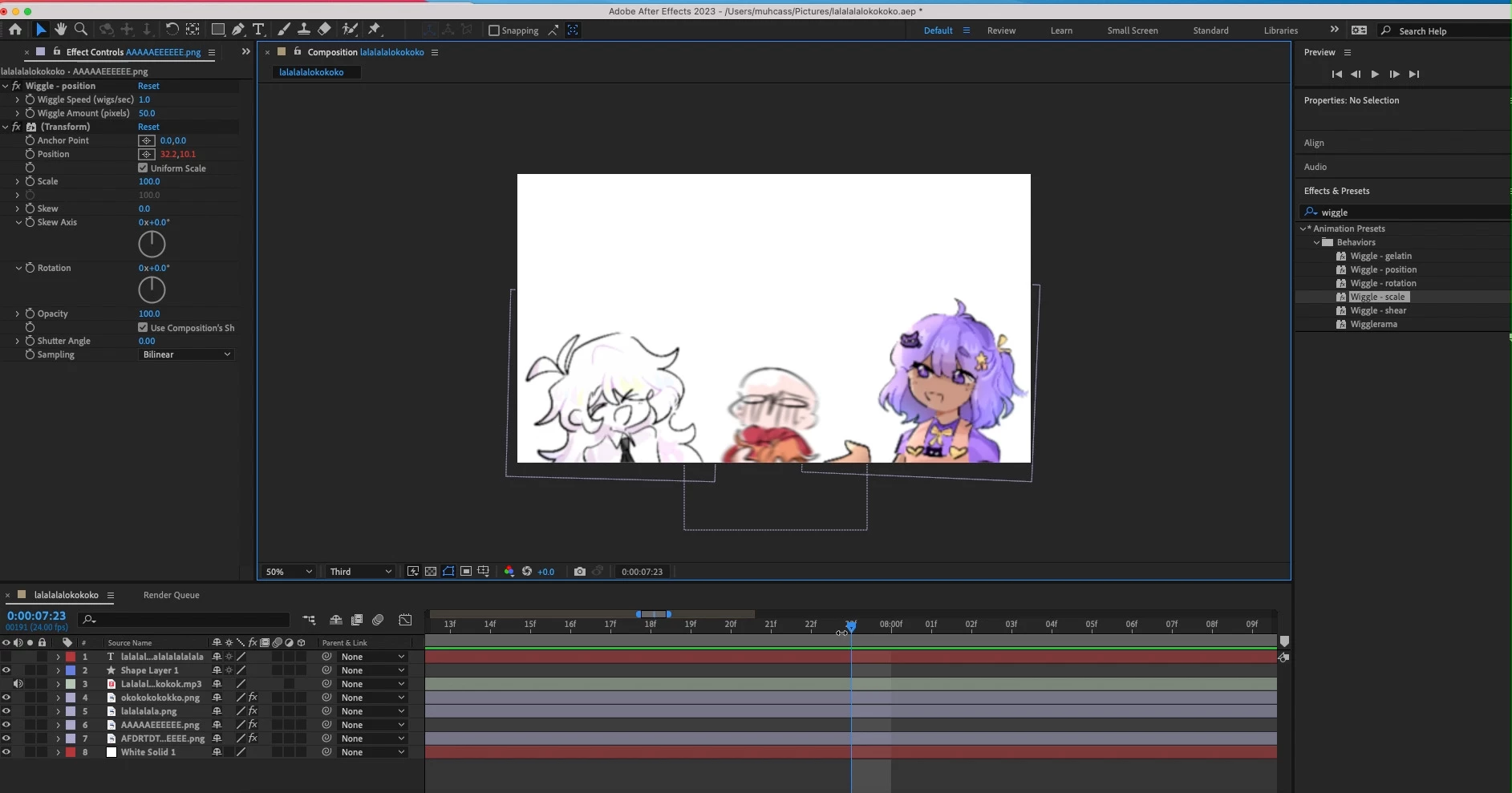Uncheck Uniform Scale checkbox
Viewport: 1512px width, 793px height.
(x=143, y=168)
